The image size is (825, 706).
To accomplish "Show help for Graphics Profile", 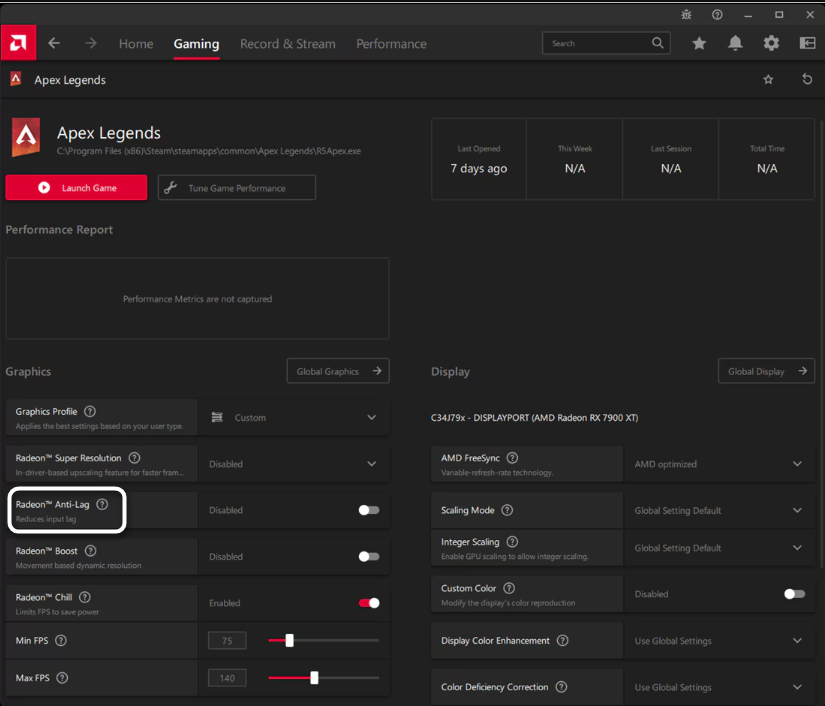I will point(90,411).
